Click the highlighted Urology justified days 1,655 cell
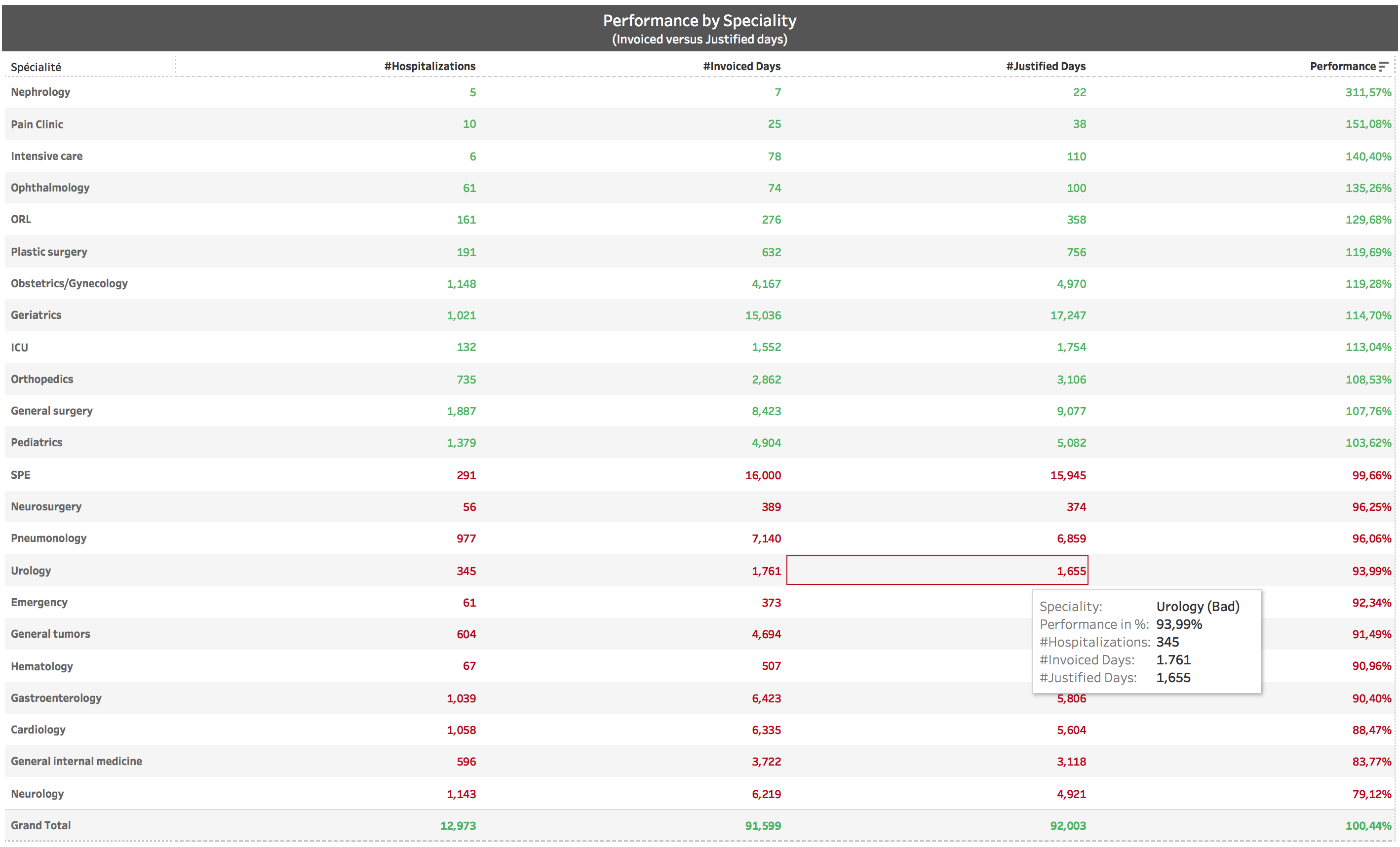Viewport: 1400px width, 847px height. (x=937, y=571)
